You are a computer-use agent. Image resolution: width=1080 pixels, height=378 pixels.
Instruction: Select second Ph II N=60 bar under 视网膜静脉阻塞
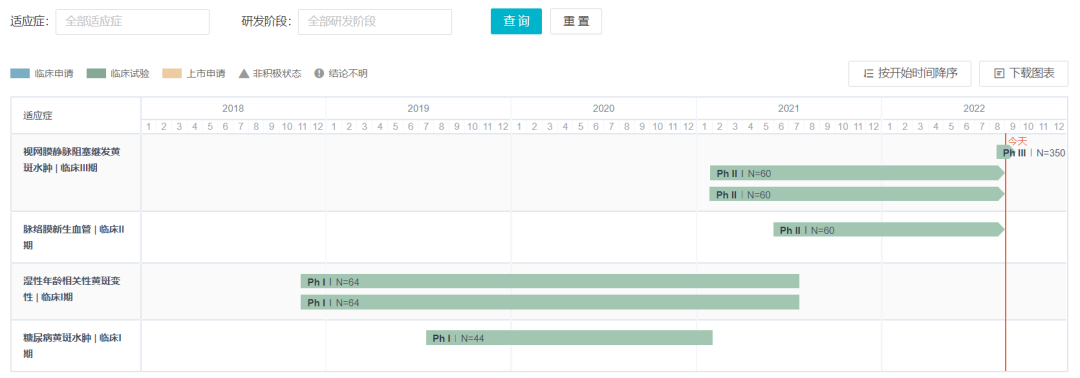pyautogui.click(x=857, y=194)
